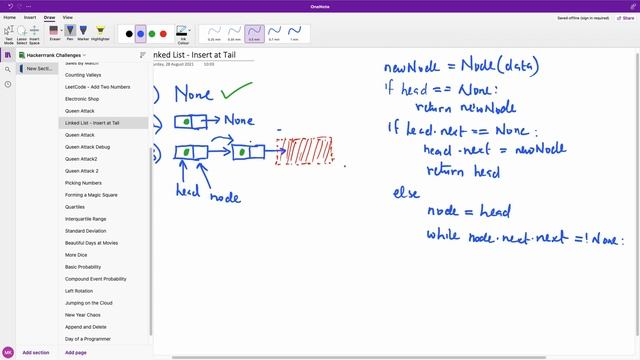Open the more options ellipsis in title bar
Screen dimensions: 640x360
[x=28, y=7]
